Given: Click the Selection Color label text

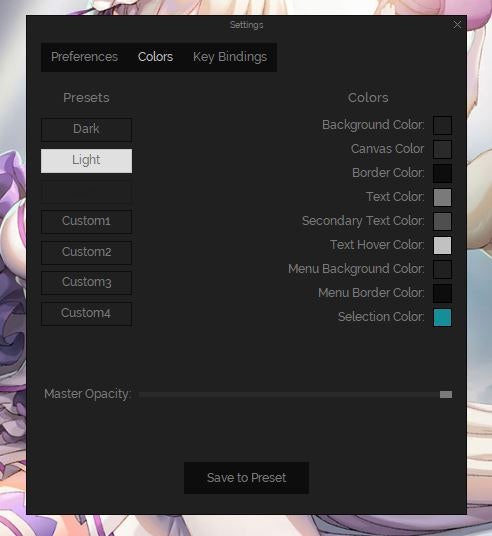Looking at the screenshot, I should [x=381, y=317].
